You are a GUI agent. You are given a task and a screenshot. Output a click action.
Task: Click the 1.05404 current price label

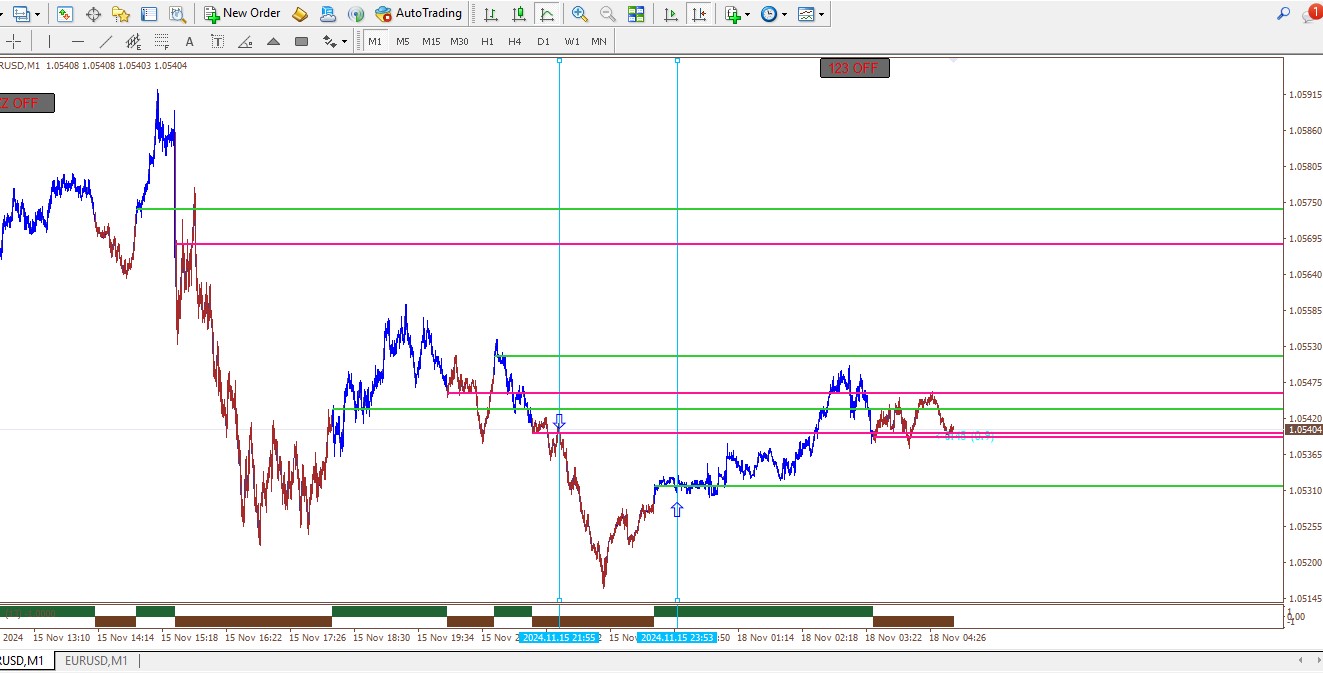point(1304,429)
